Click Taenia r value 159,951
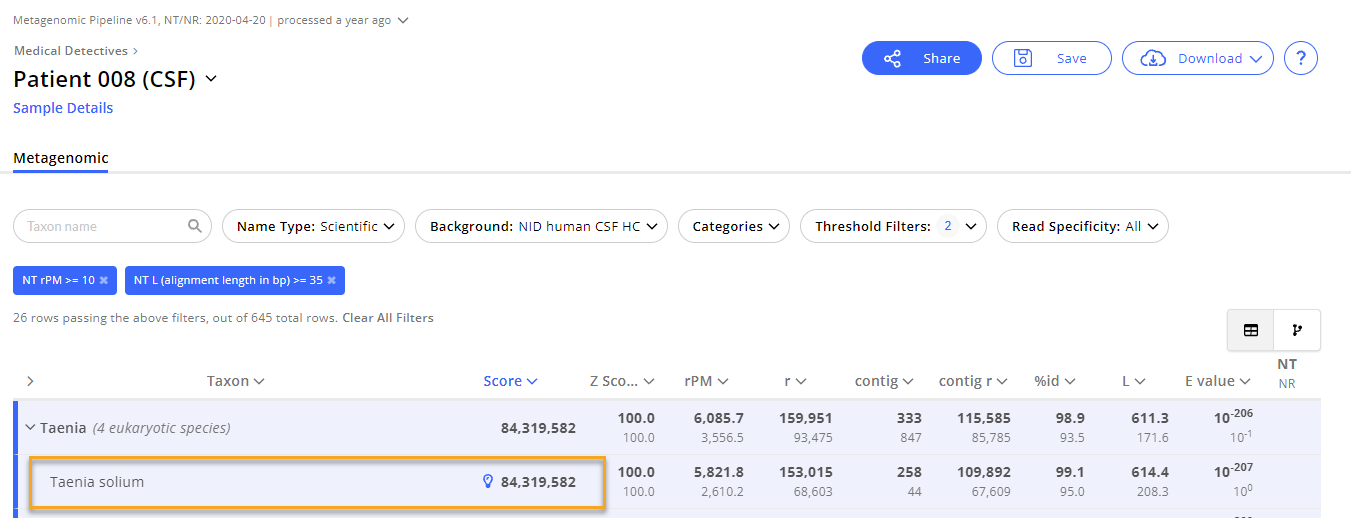The width and height of the screenshot is (1351, 518). (x=805, y=418)
